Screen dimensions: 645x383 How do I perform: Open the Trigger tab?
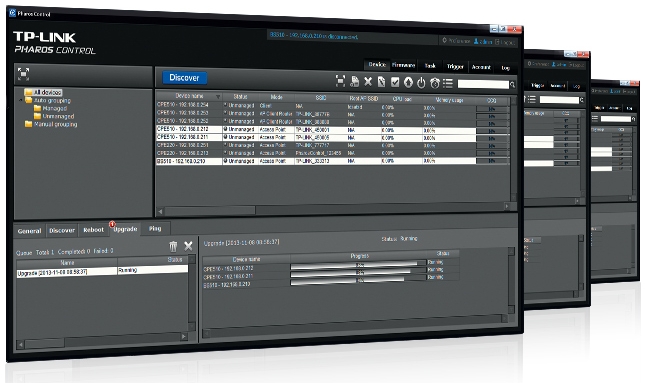coord(455,66)
